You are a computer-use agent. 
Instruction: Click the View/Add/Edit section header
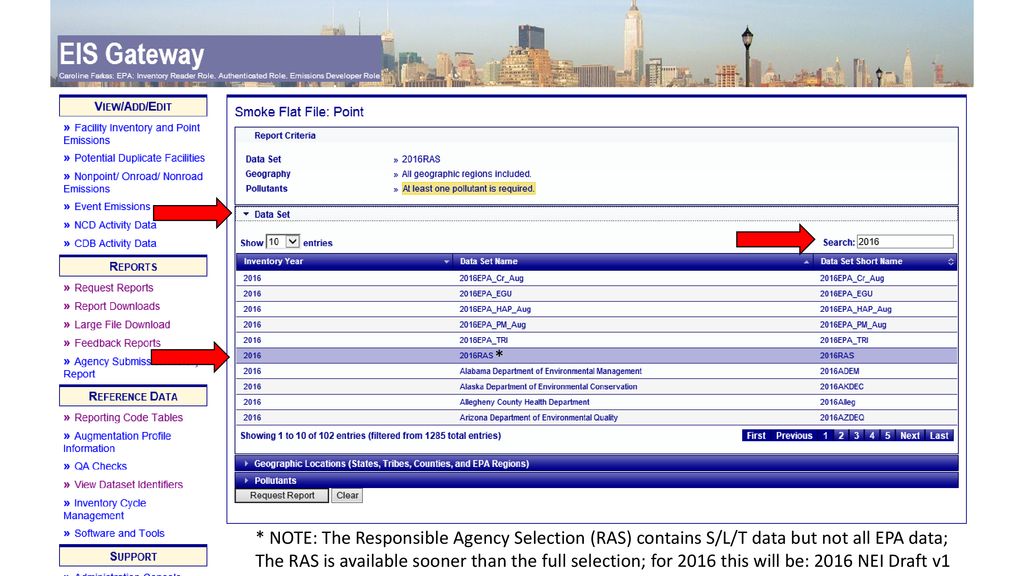(x=133, y=106)
